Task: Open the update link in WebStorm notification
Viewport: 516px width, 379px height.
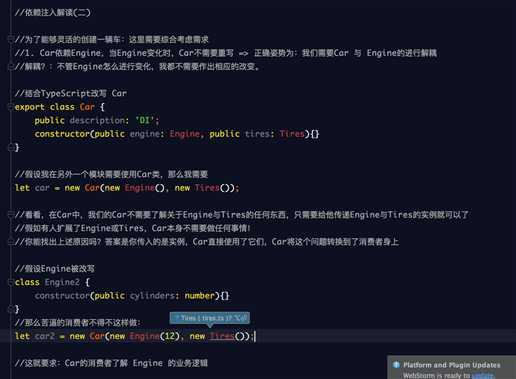Action: click(x=482, y=376)
